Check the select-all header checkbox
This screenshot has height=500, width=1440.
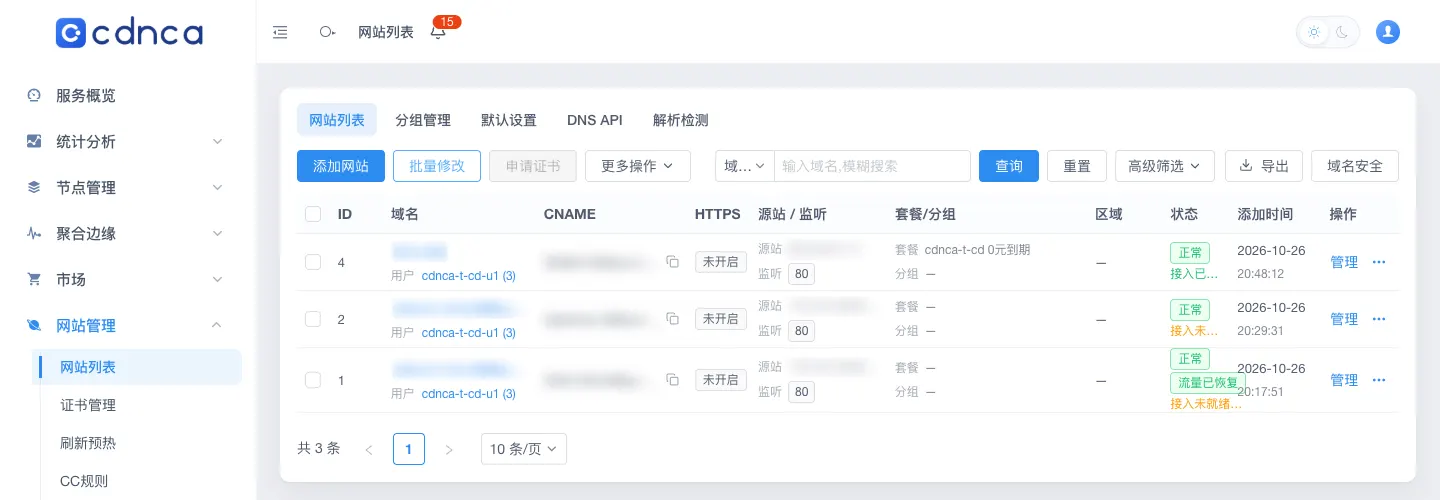pos(313,214)
